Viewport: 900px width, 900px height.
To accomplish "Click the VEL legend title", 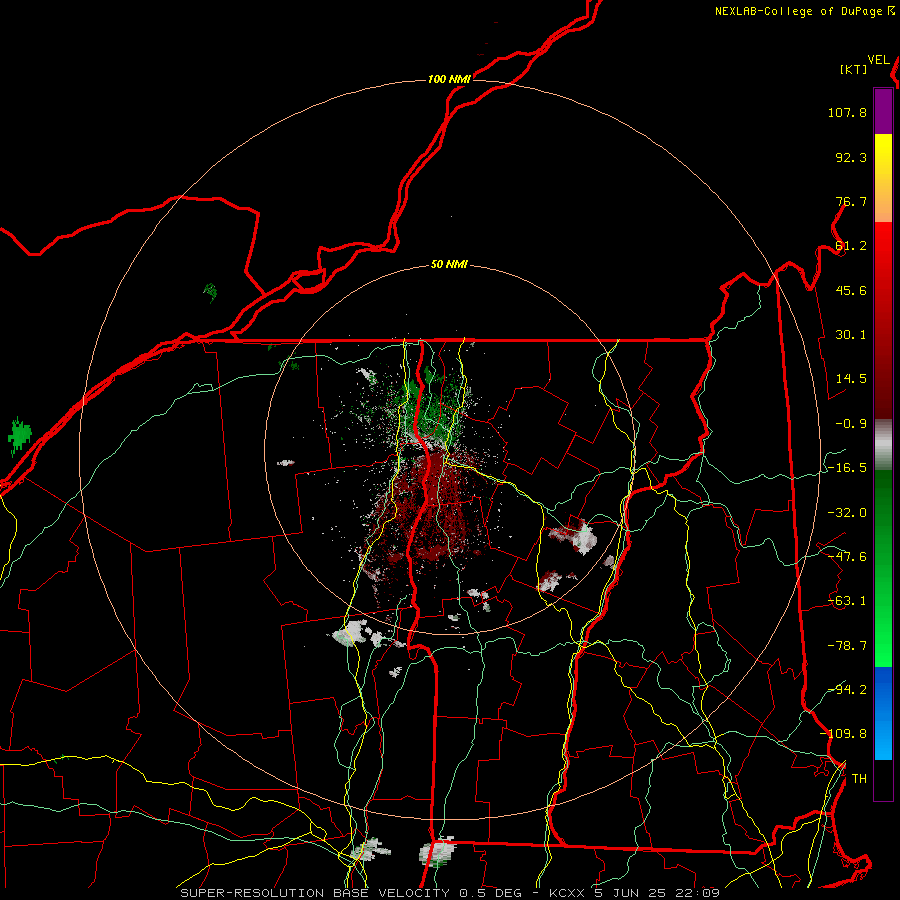I will point(878,60).
